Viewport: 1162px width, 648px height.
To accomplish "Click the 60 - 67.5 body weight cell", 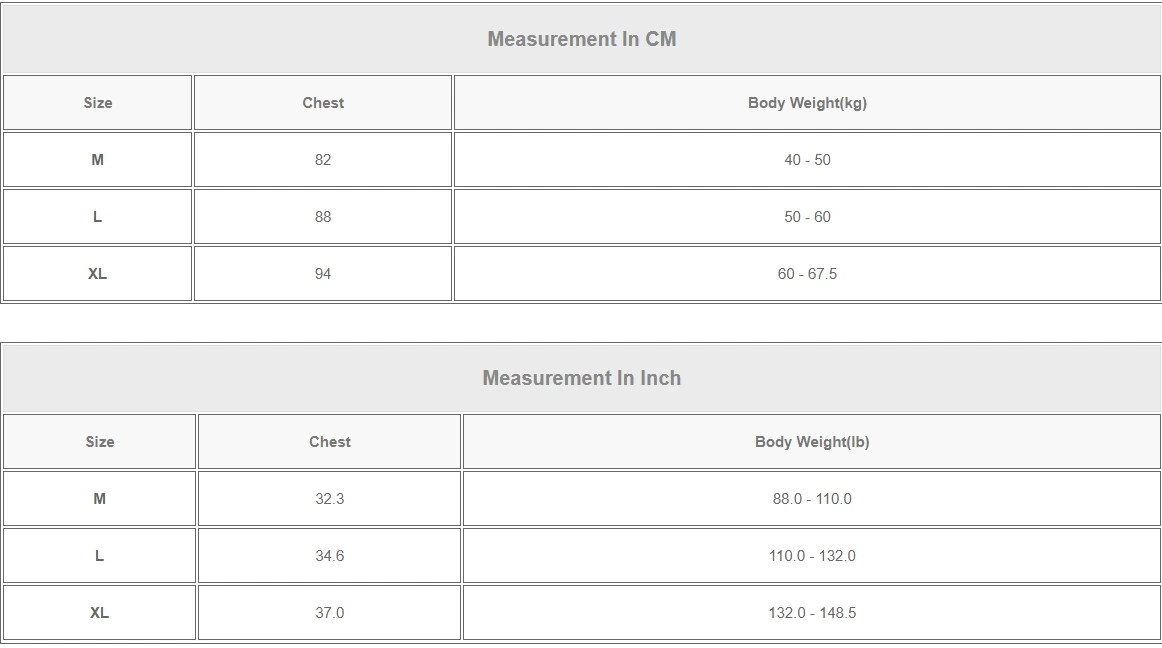I will (807, 274).
